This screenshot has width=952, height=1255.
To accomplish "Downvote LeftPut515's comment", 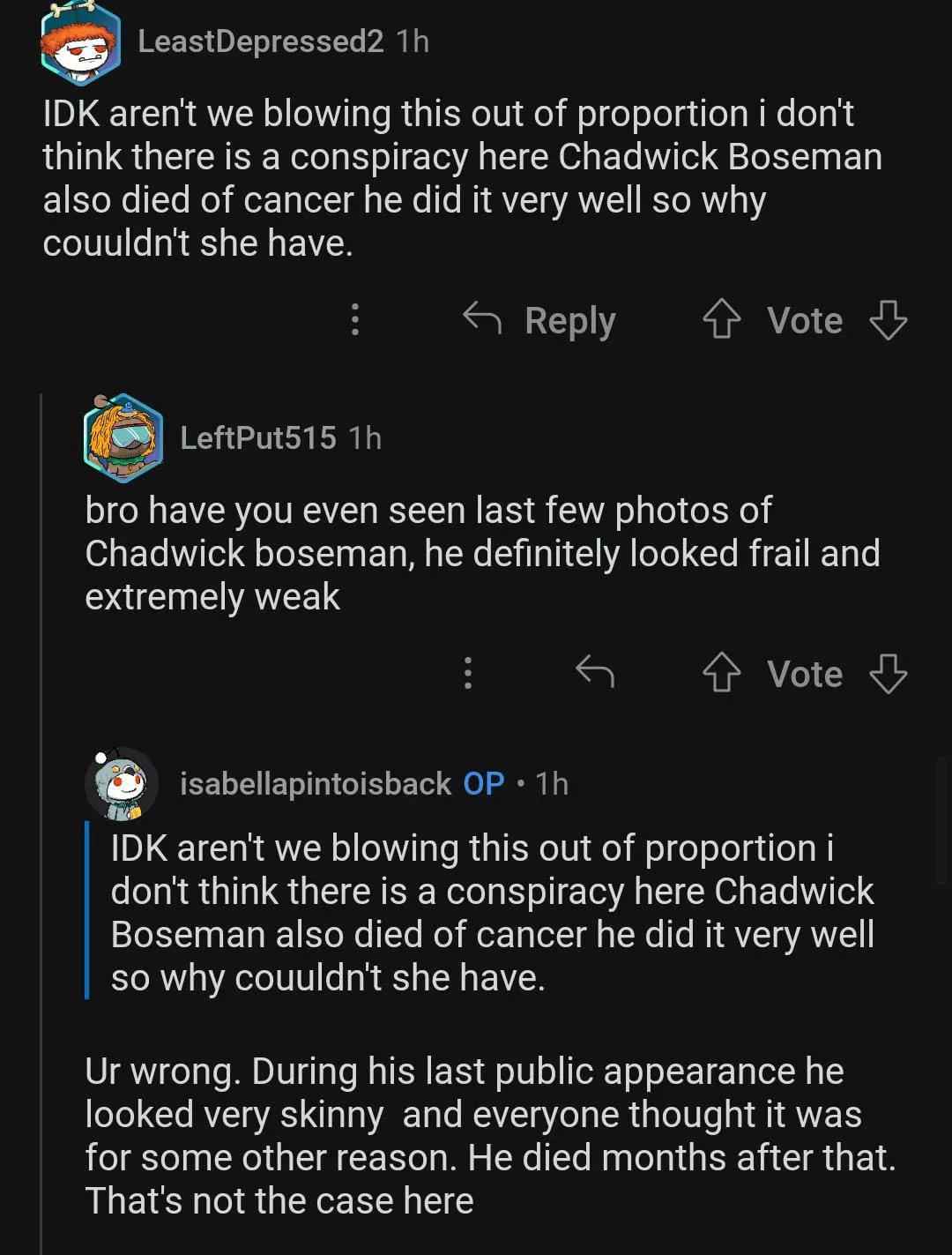I will 888,673.
